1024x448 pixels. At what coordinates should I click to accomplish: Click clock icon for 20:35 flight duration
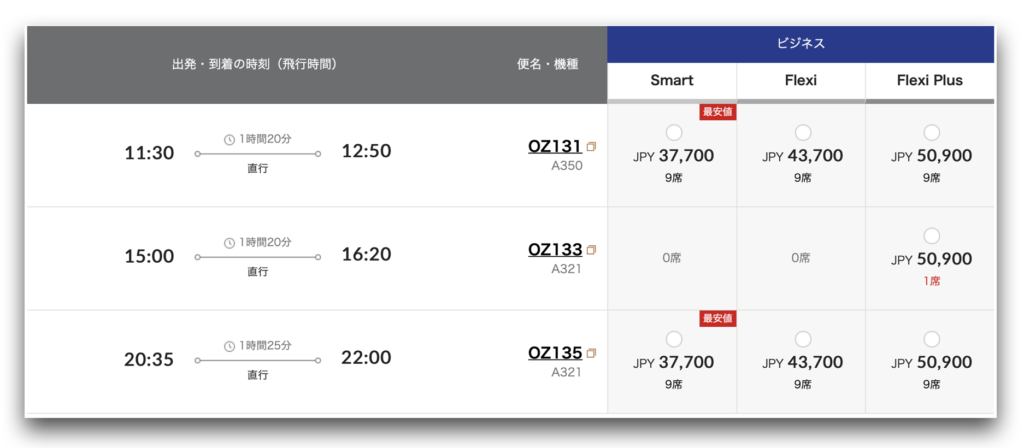(x=229, y=345)
